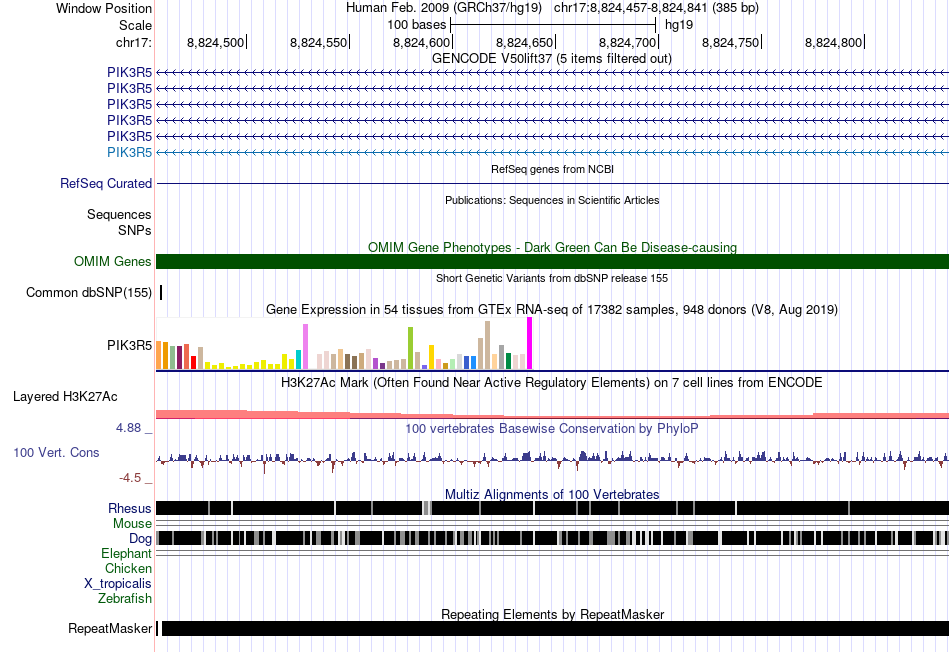
Task: Click the RepeatMasker track label
Action: click(x=110, y=628)
